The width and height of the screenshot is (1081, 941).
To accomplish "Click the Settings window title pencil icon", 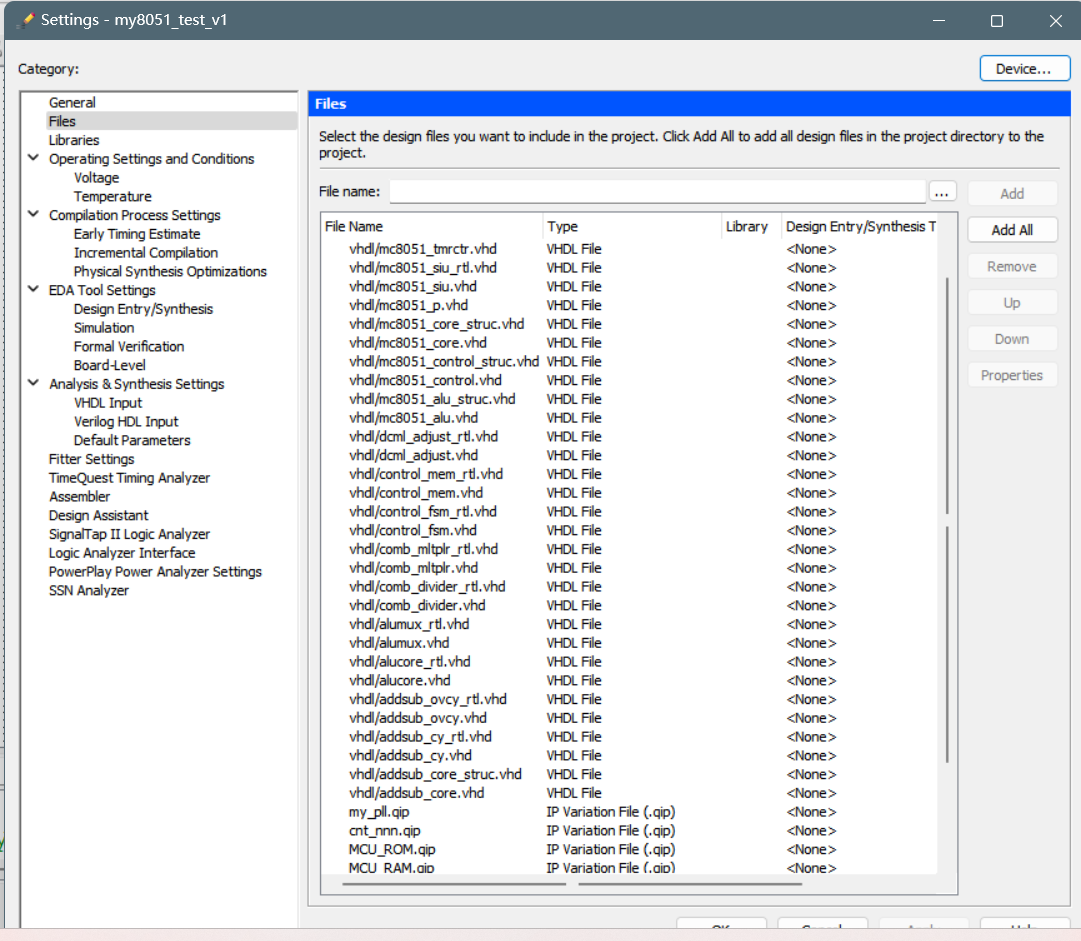I will [x=26, y=20].
